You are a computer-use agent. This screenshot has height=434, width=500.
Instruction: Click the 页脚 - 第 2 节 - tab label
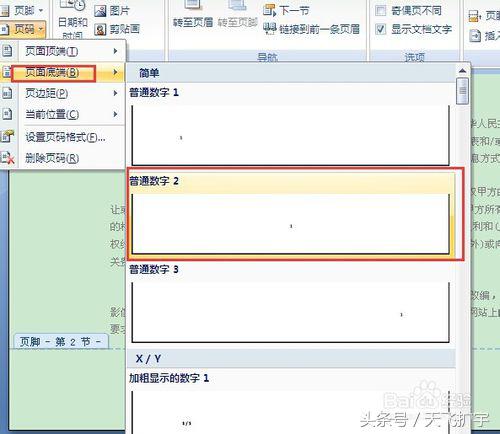tap(60, 342)
